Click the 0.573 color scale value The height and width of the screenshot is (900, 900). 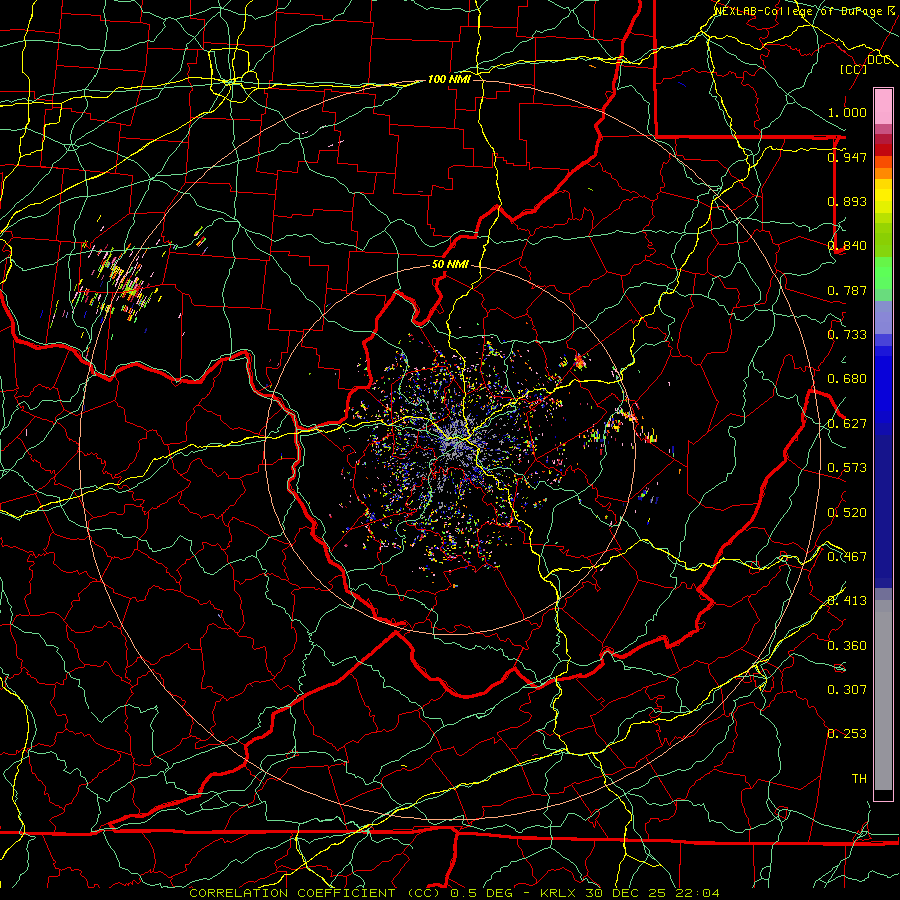847,468
